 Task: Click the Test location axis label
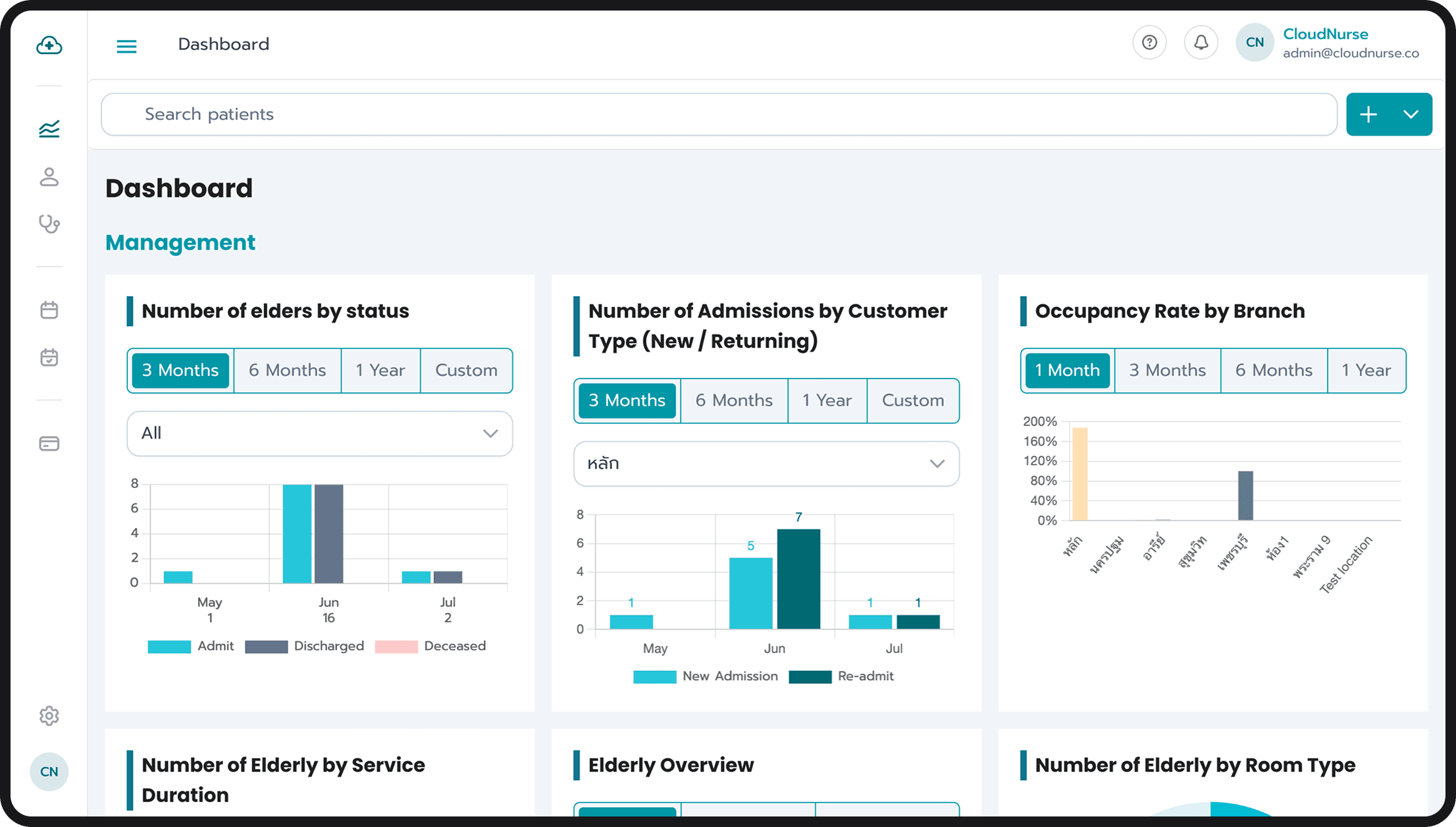point(1346,565)
